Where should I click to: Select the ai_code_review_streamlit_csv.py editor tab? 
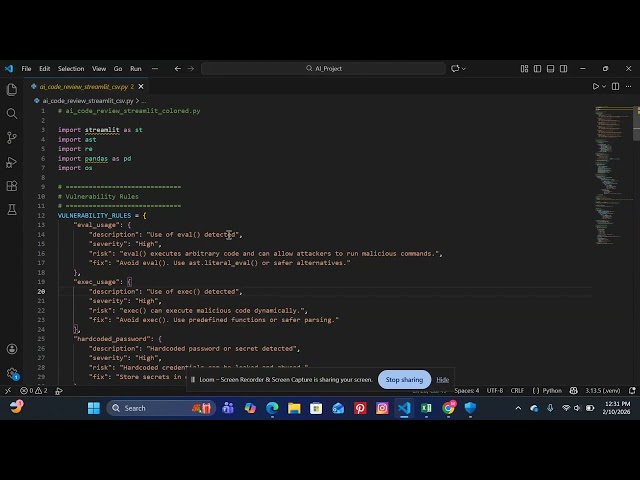[84, 87]
